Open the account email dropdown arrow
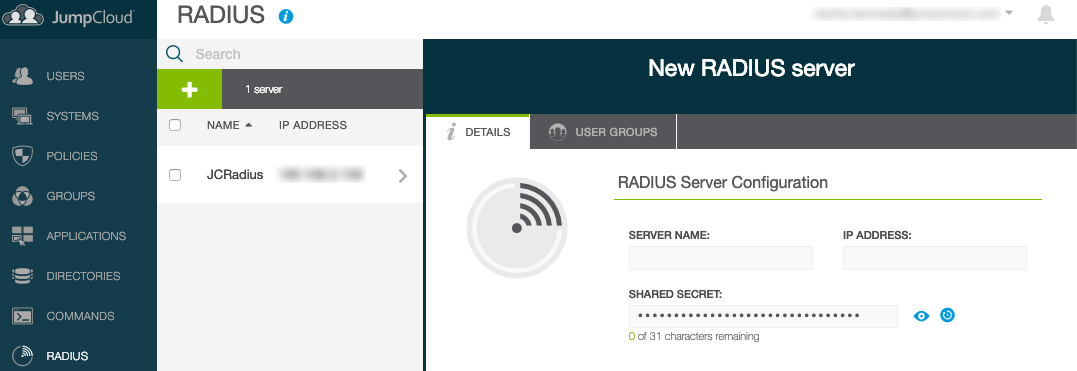 (x=1009, y=12)
